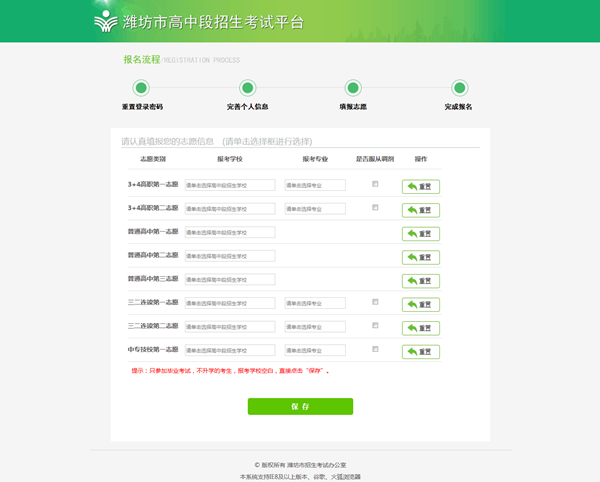Open school selector for 3+4高职第一志愿
The height and width of the screenshot is (482, 600).
coord(229,185)
